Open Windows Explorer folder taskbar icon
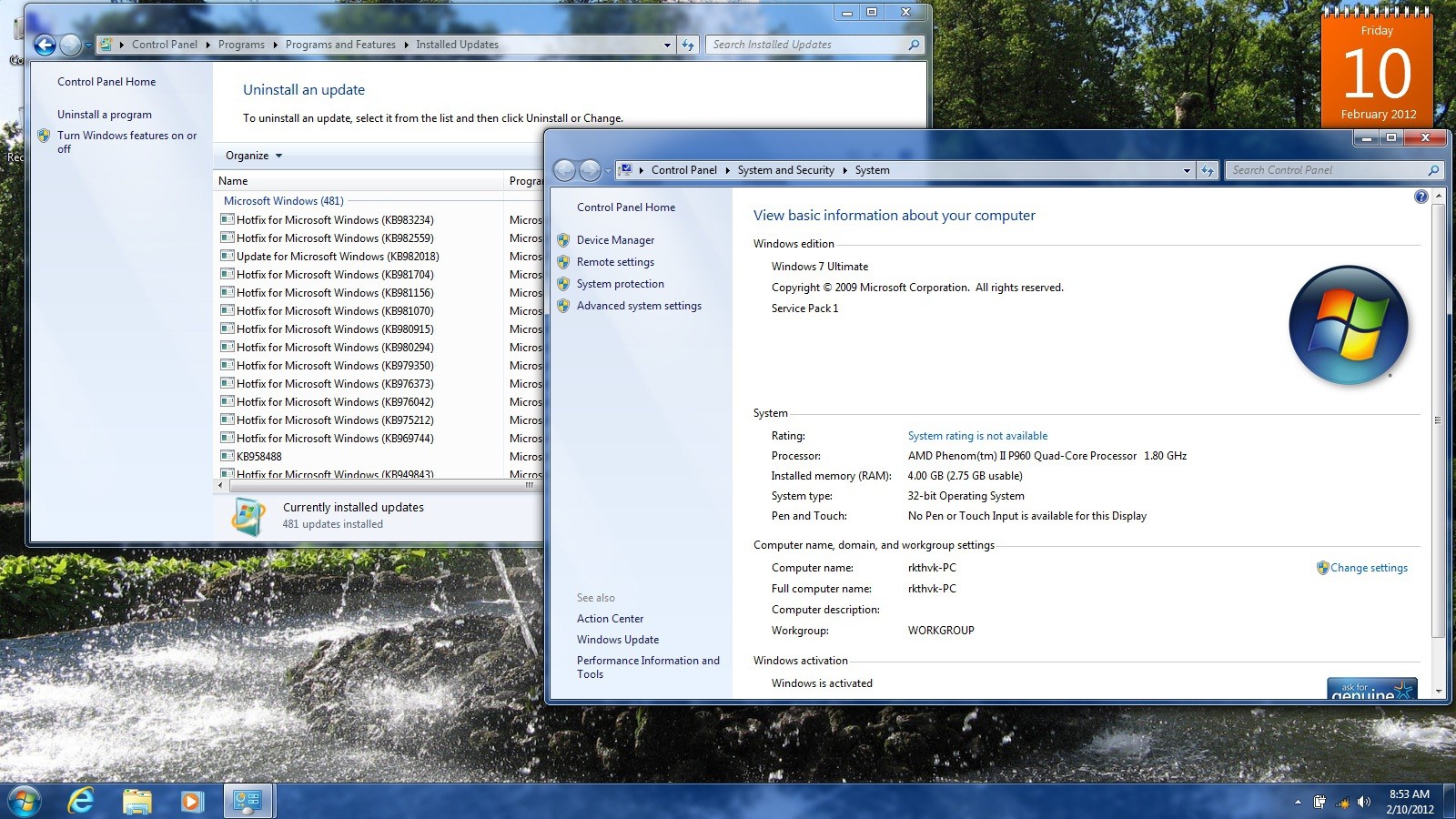This screenshot has width=1456, height=819. [x=136, y=801]
